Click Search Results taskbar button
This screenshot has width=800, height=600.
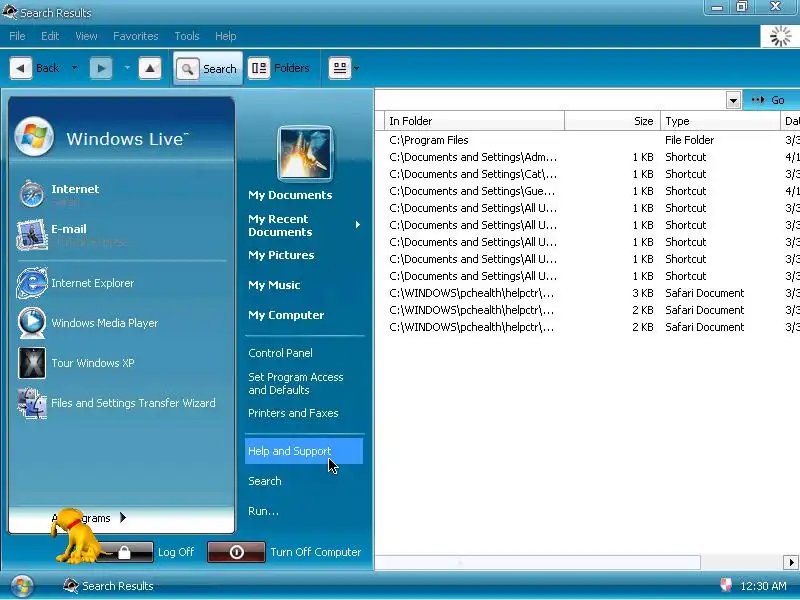point(108,586)
